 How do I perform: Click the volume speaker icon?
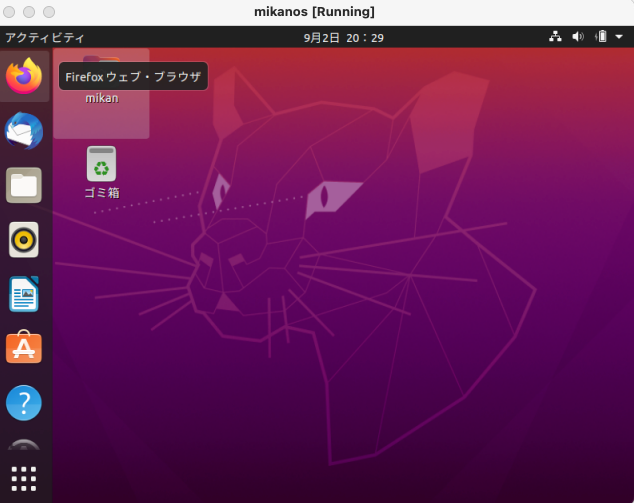578,37
